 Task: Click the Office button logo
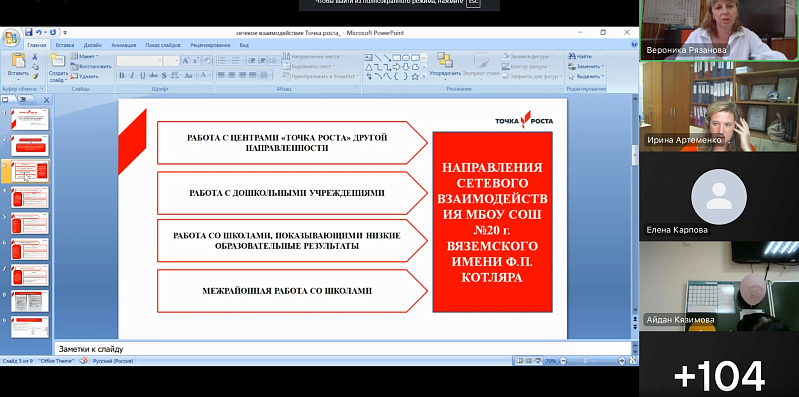(10, 38)
